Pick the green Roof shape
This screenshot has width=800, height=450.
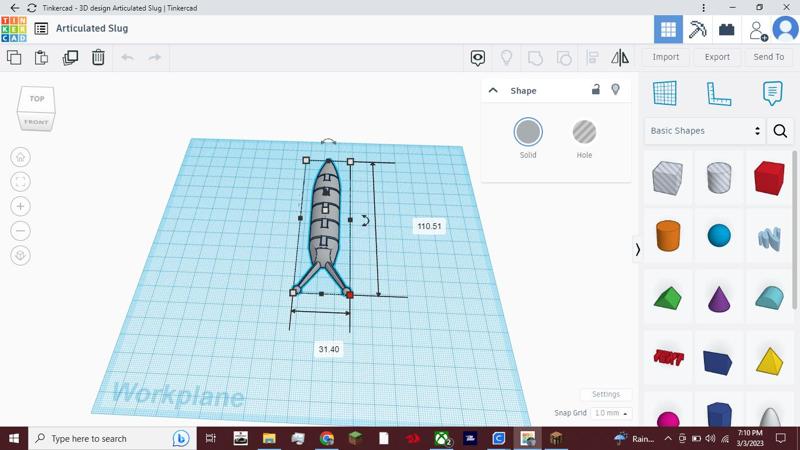click(667, 297)
